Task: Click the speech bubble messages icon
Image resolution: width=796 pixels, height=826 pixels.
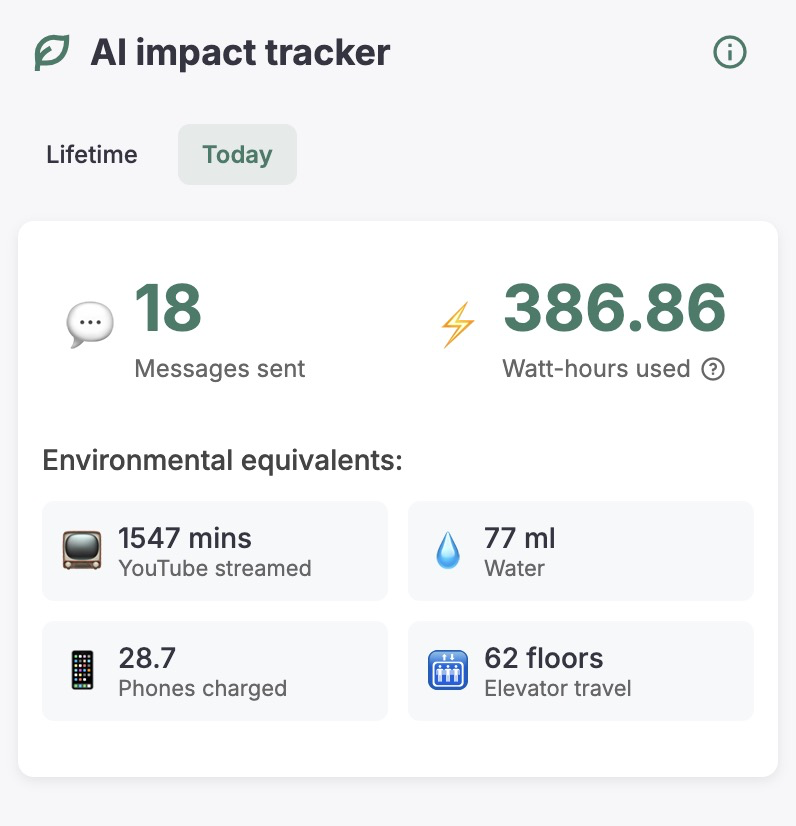Action: coord(90,323)
